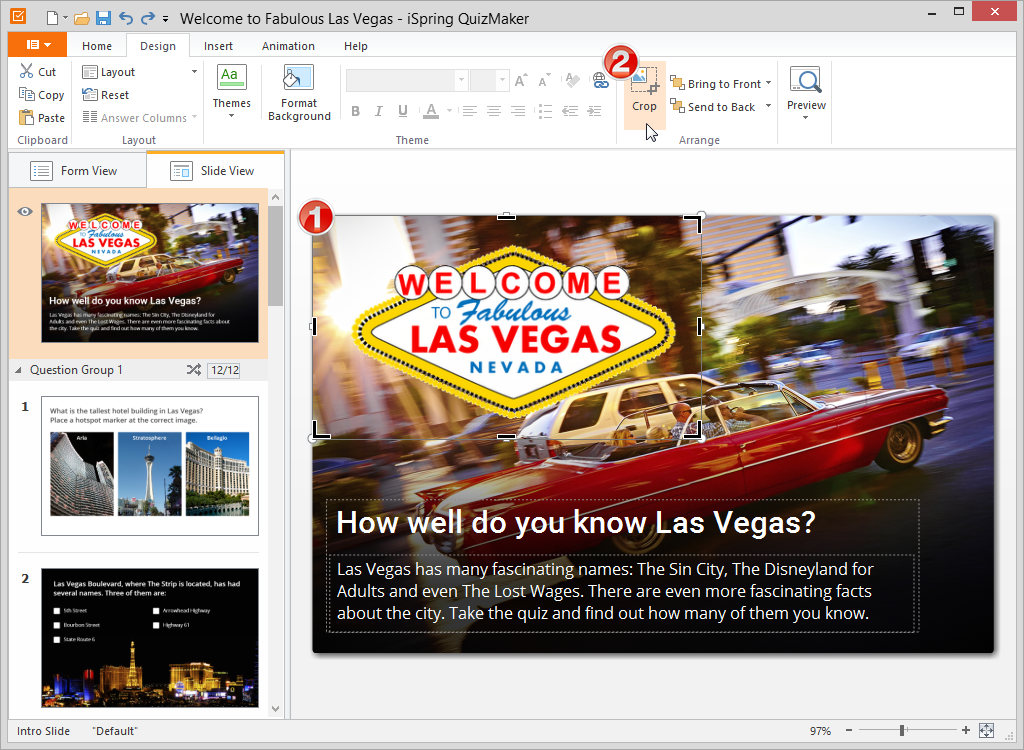Image resolution: width=1024 pixels, height=750 pixels.
Task: Click the zoom slider handle in status bar
Action: point(901,731)
